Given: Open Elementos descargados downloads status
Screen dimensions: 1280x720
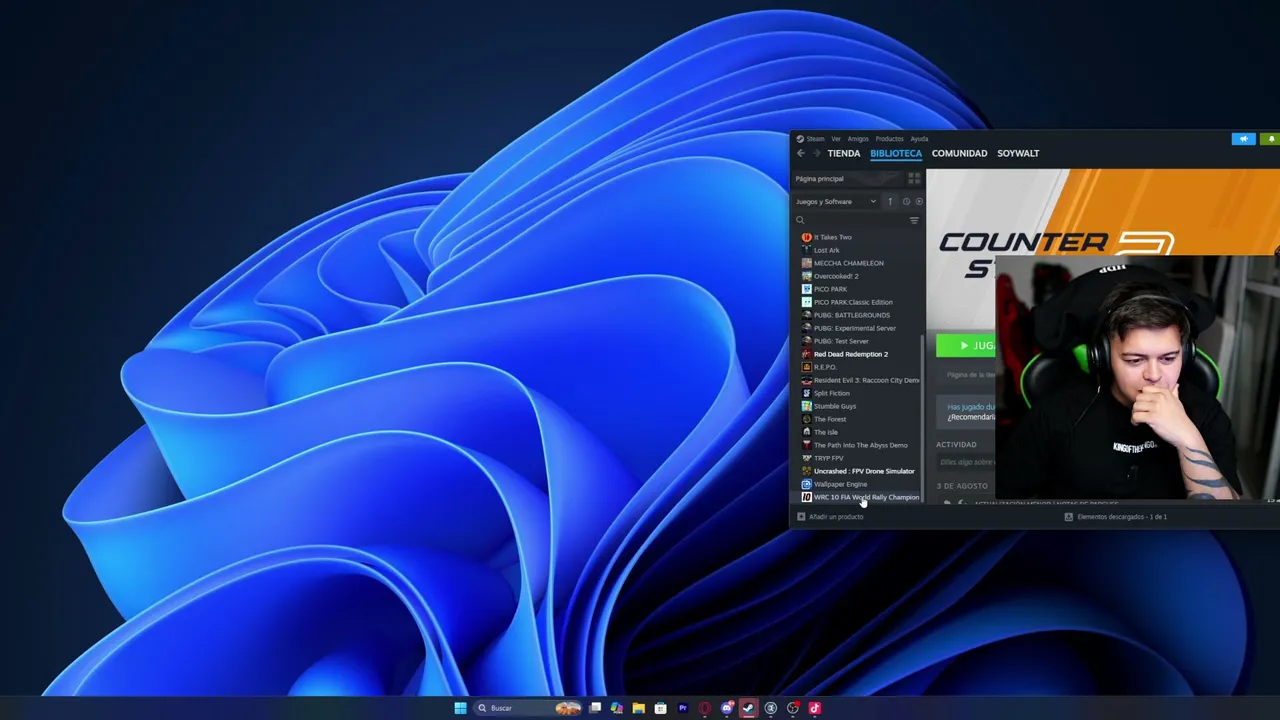Looking at the screenshot, I should (x=1122, y=517).
